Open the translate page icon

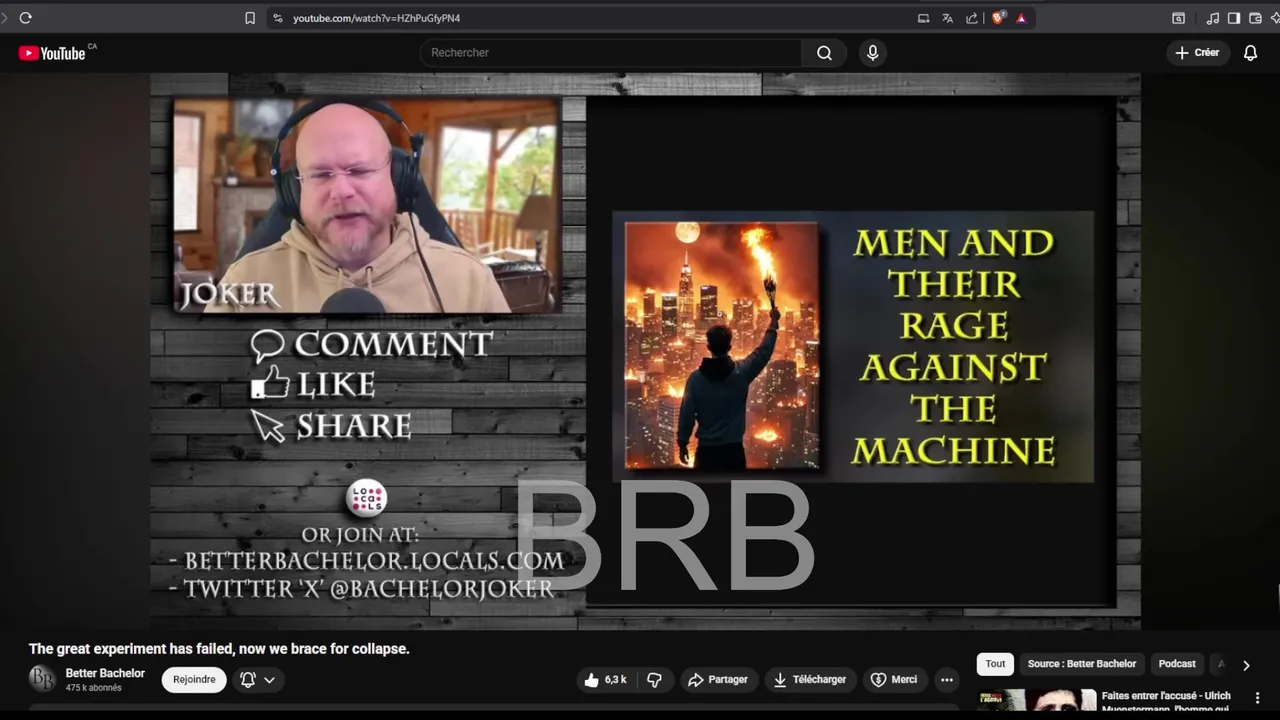pyautogui.click(x=947, y=18)
